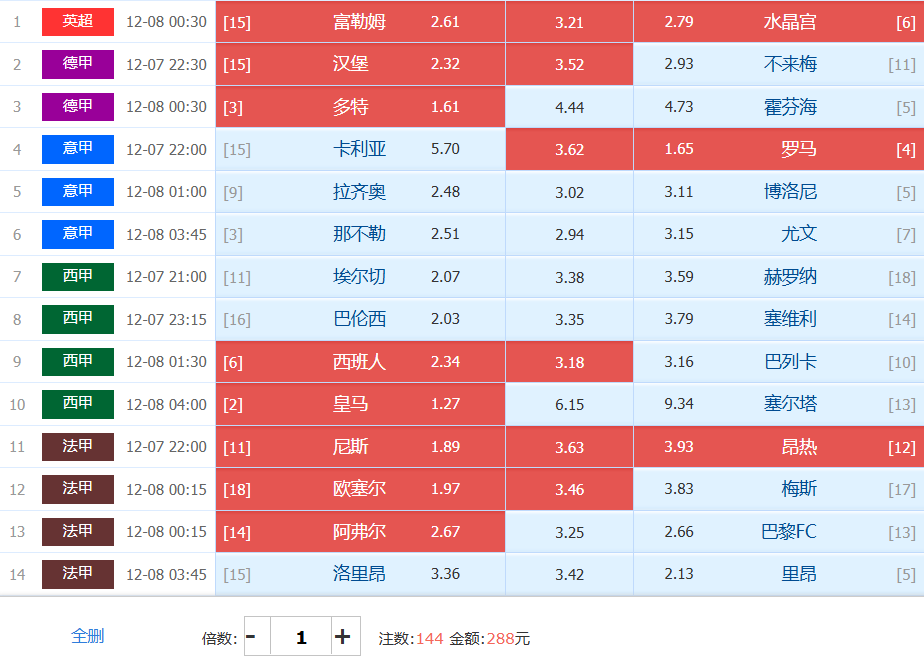This screenshot has height=658, width=924.
Task: Click the 倍数 multiplier input field
Action: [x=300, y=637]
